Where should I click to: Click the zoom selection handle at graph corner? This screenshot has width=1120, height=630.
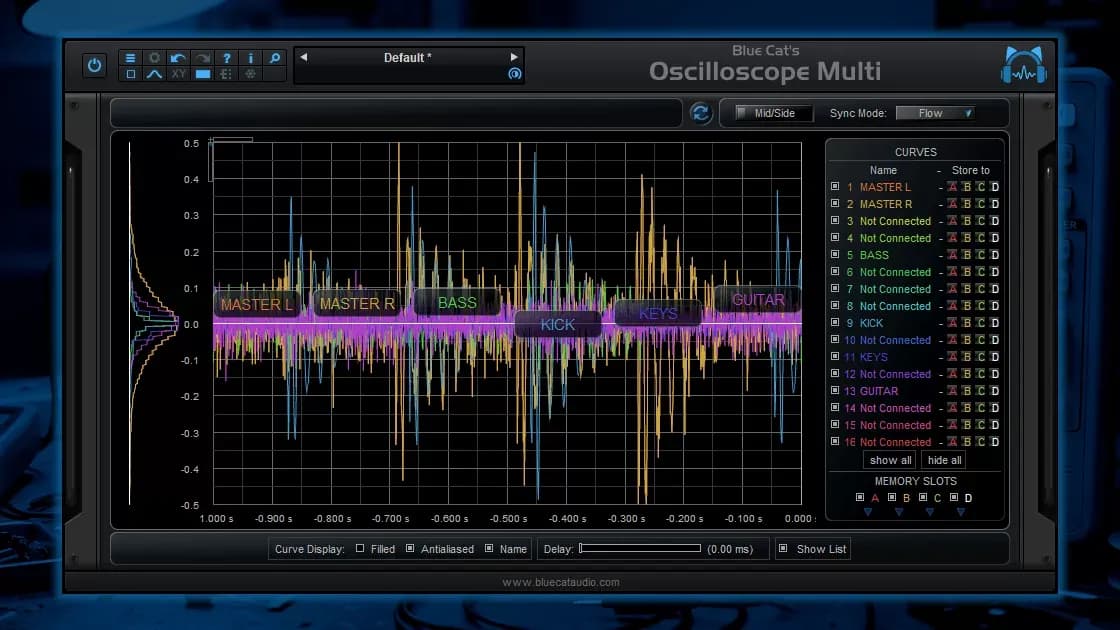tap(211, 141)
